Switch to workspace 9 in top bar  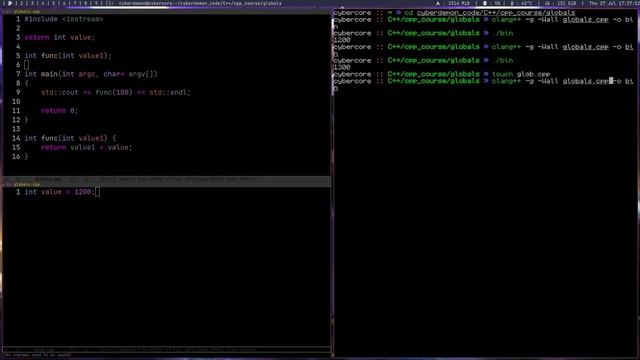[x=96, y=3]
